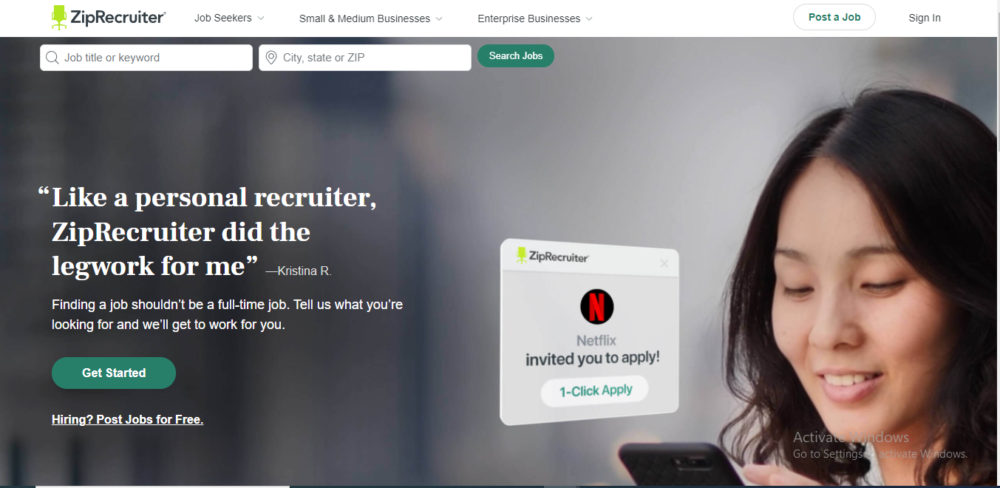Screen dimensions: 1000x488
Task: Click the 1-Click Apply button
Action: pos(596,391)
